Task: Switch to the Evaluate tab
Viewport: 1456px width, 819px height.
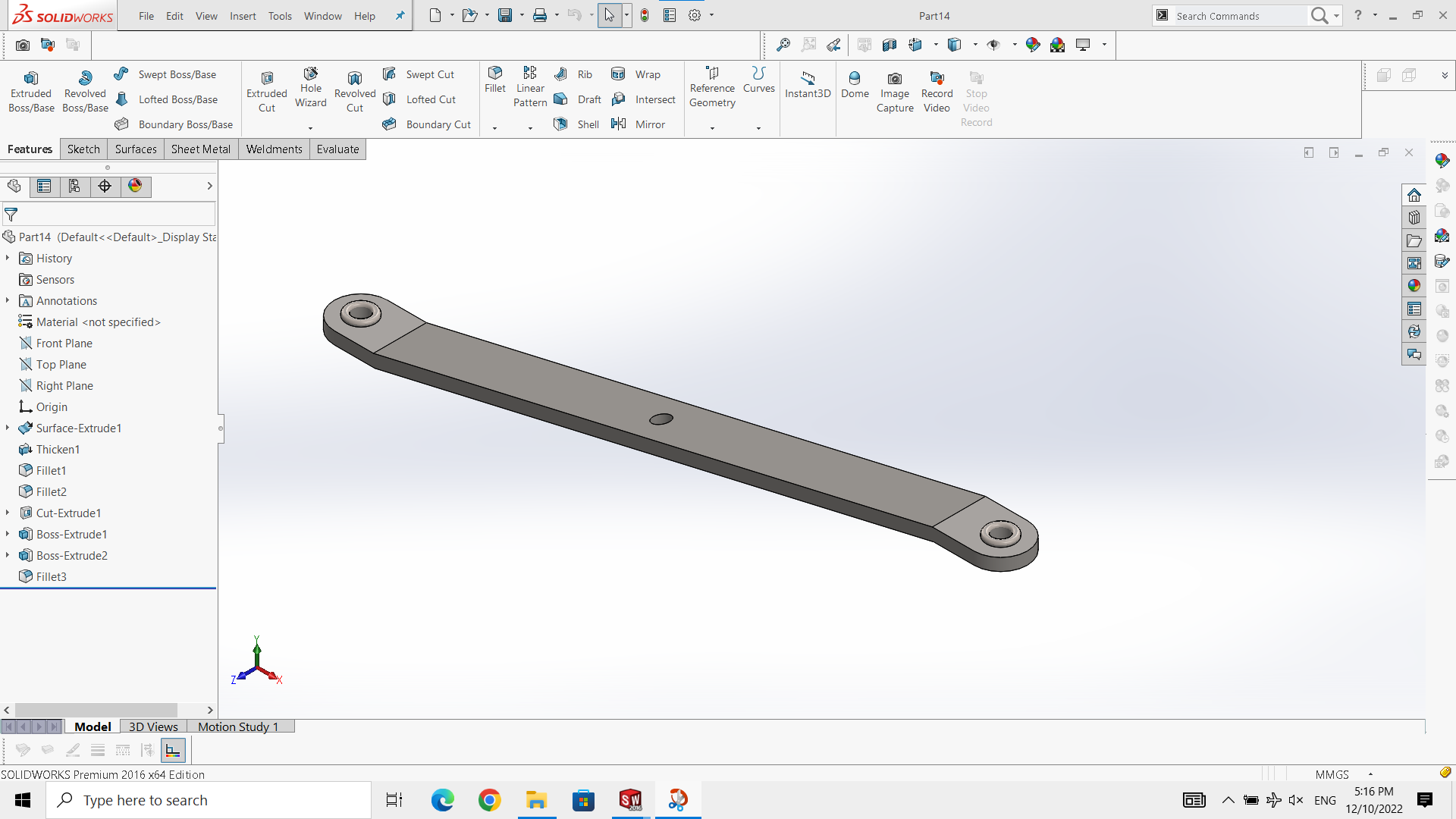Action: click(337, 149)
